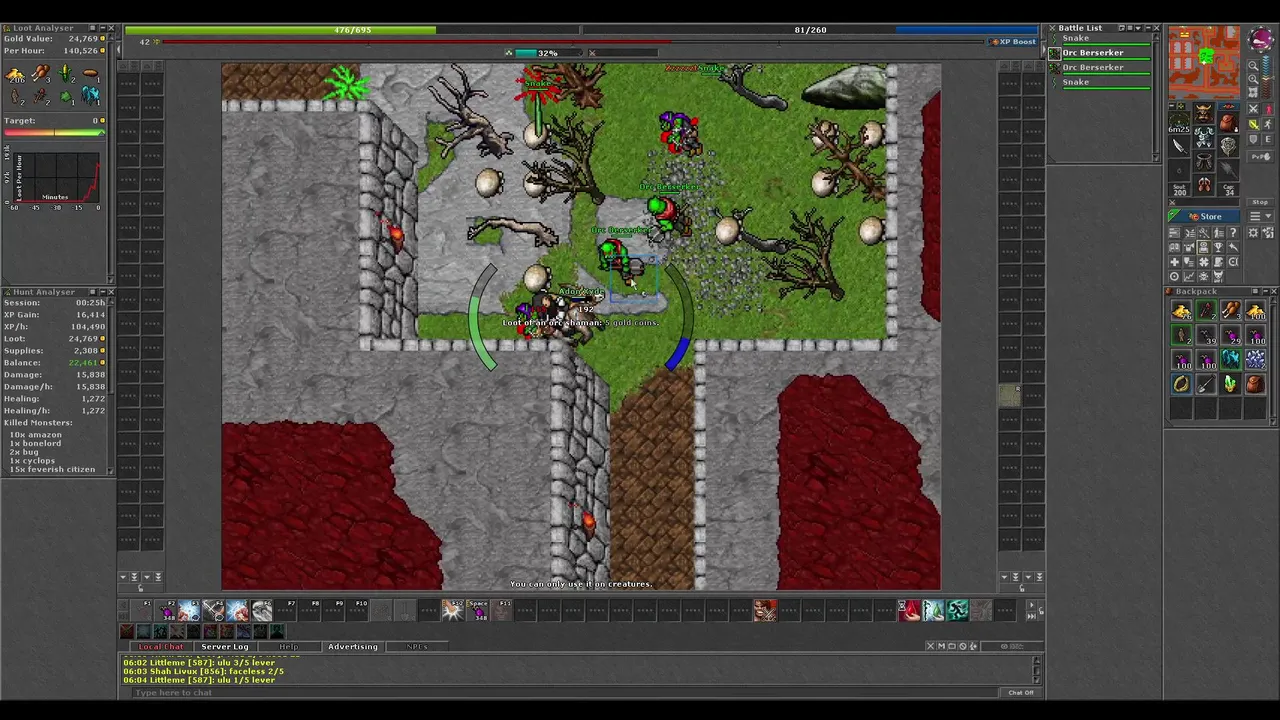Click the legs equipment slot
This screenshot has width=1280, height=720.
[1204, 160]
